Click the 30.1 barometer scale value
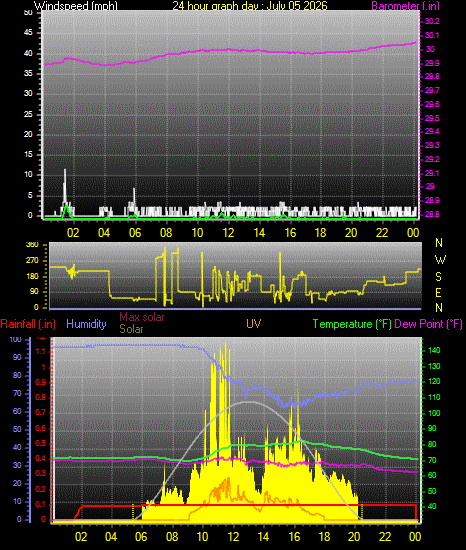This screenshot has width=466, height=550. 432,35
